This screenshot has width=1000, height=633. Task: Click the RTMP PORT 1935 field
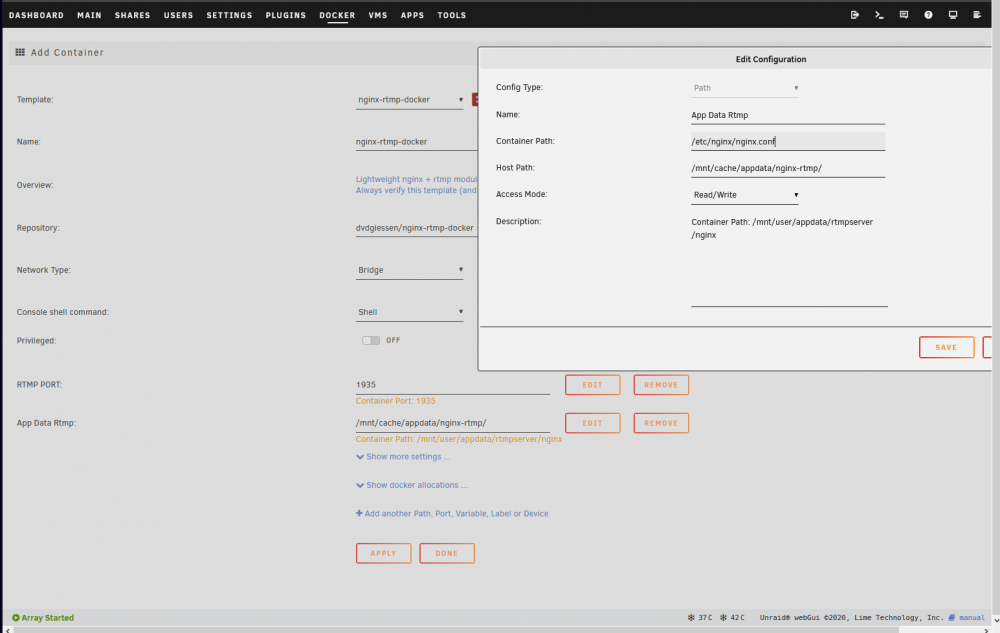coord(453,385)
